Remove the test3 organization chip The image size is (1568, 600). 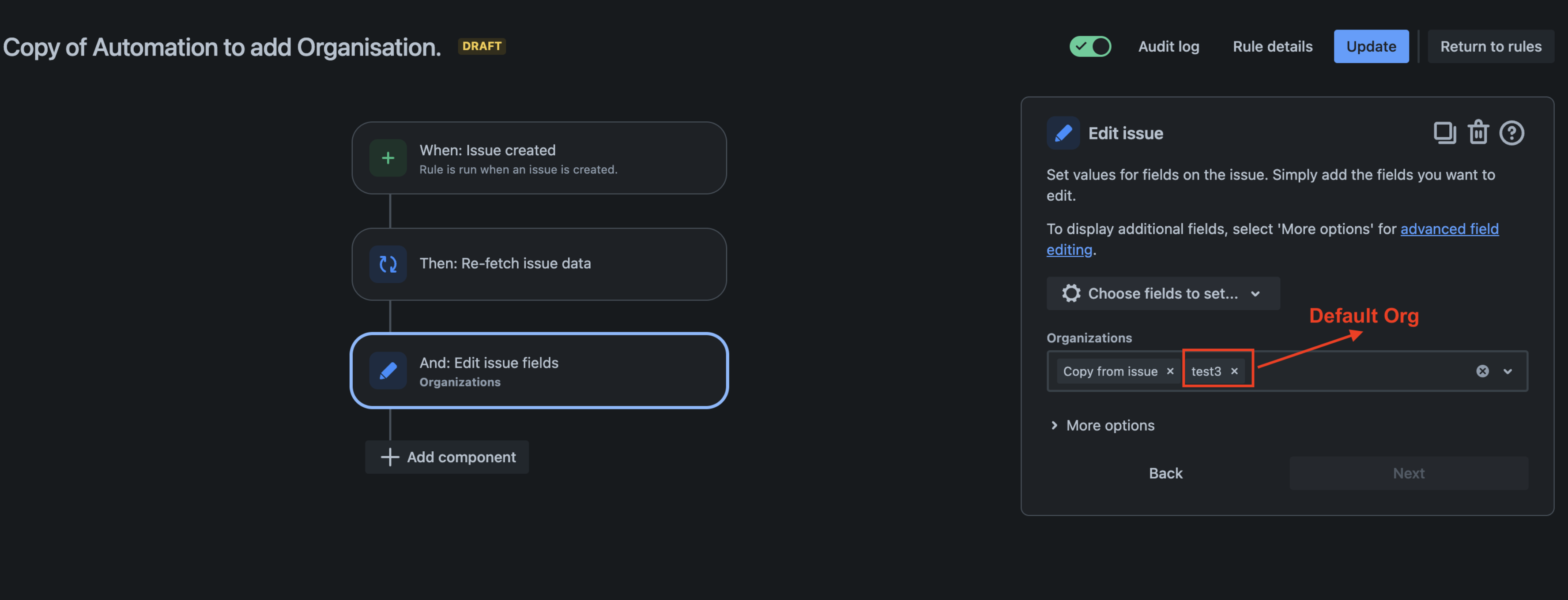[x=1234, y=371]
